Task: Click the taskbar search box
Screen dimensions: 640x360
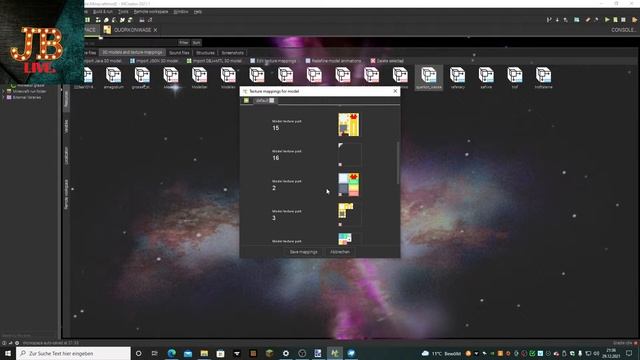Action: click(x=74, y=353)
